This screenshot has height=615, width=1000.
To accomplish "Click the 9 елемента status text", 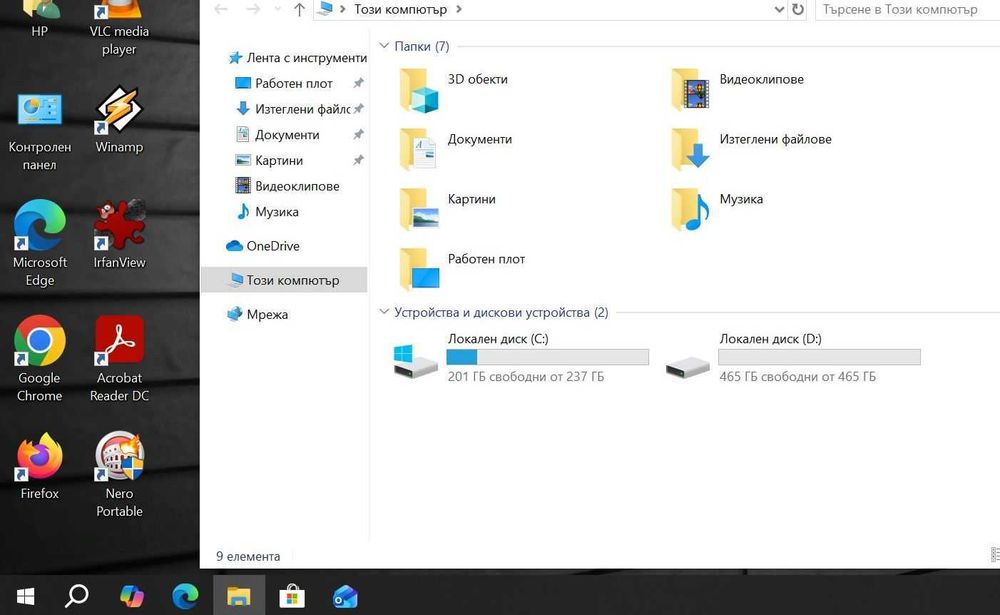I will pyautogui.click(x=248, y=556).
